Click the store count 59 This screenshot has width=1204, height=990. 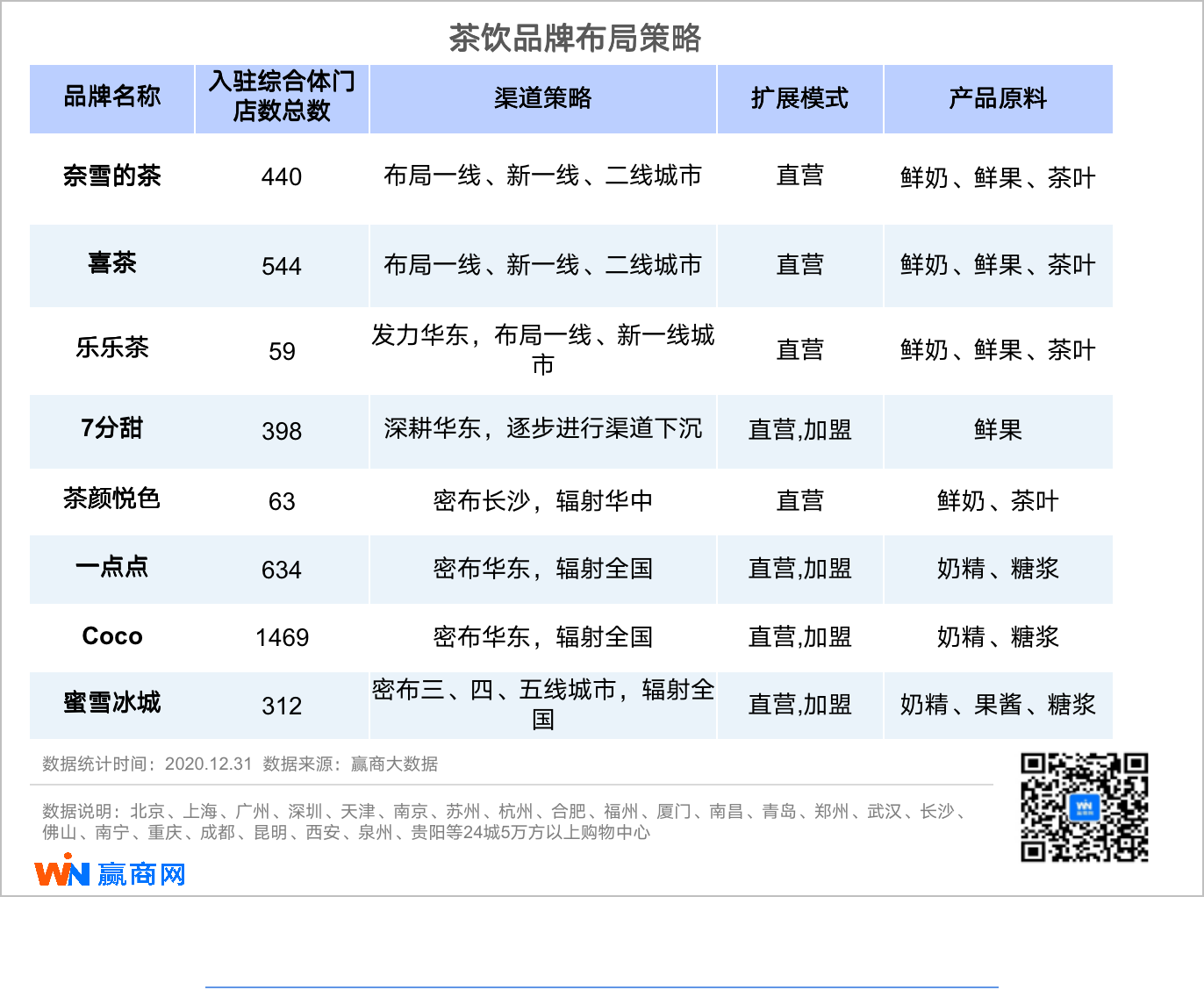pyautogui.click(x=282, y=352)
